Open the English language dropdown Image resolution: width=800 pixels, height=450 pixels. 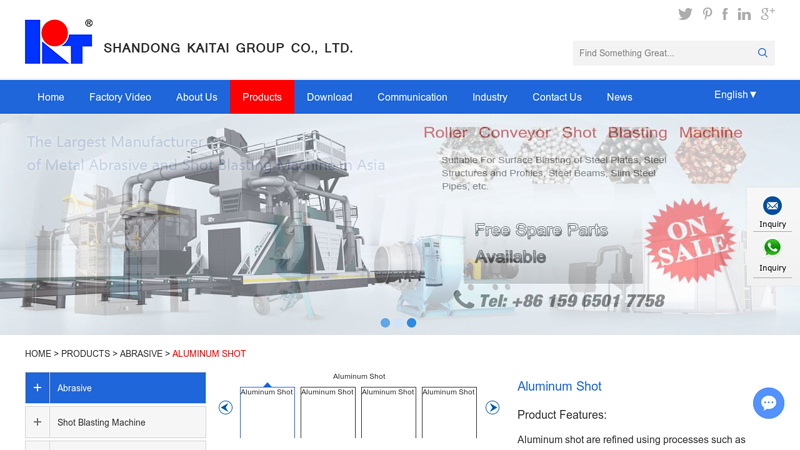click(x=735, y=95)
